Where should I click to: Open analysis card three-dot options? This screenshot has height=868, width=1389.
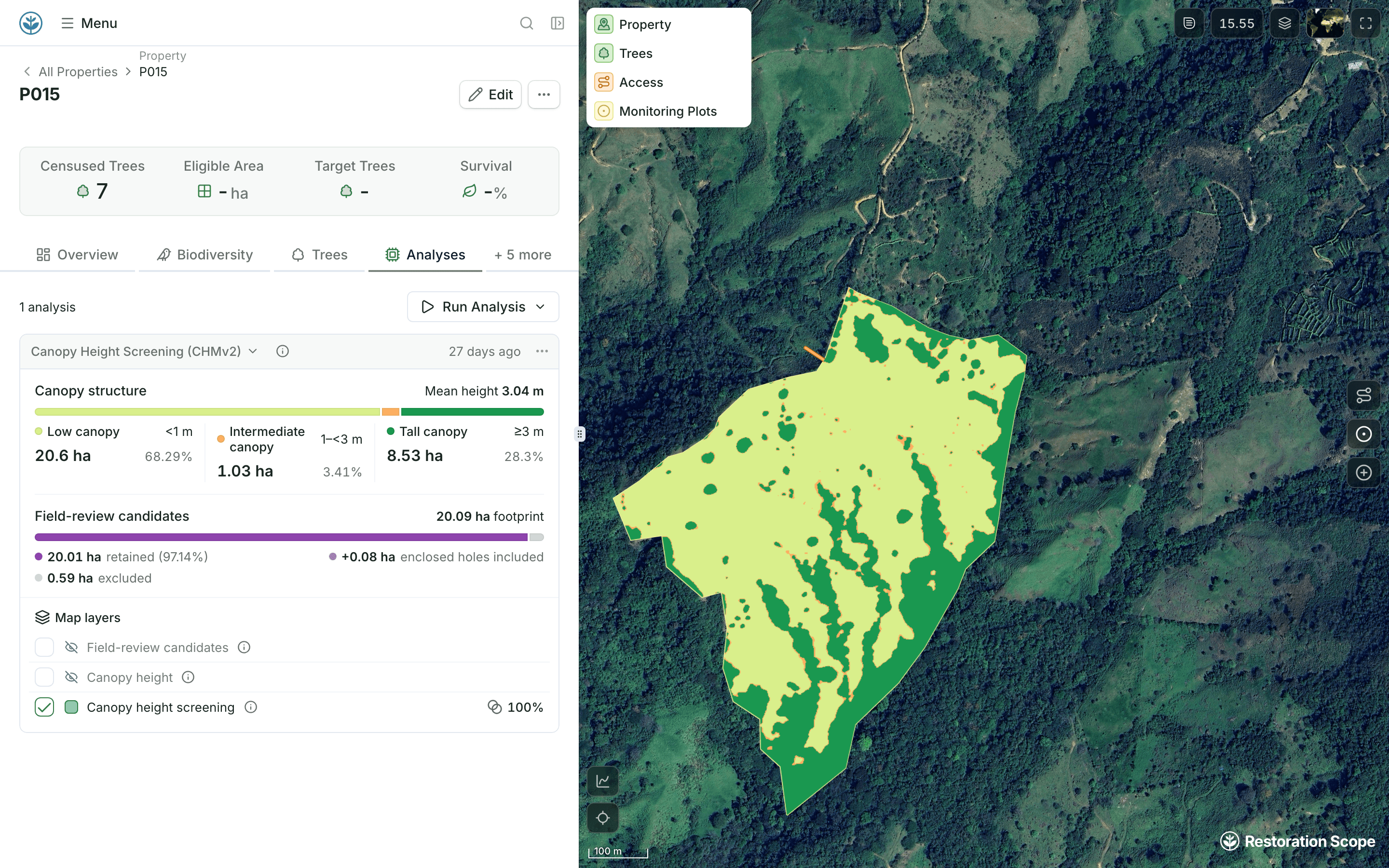(542, 352)
